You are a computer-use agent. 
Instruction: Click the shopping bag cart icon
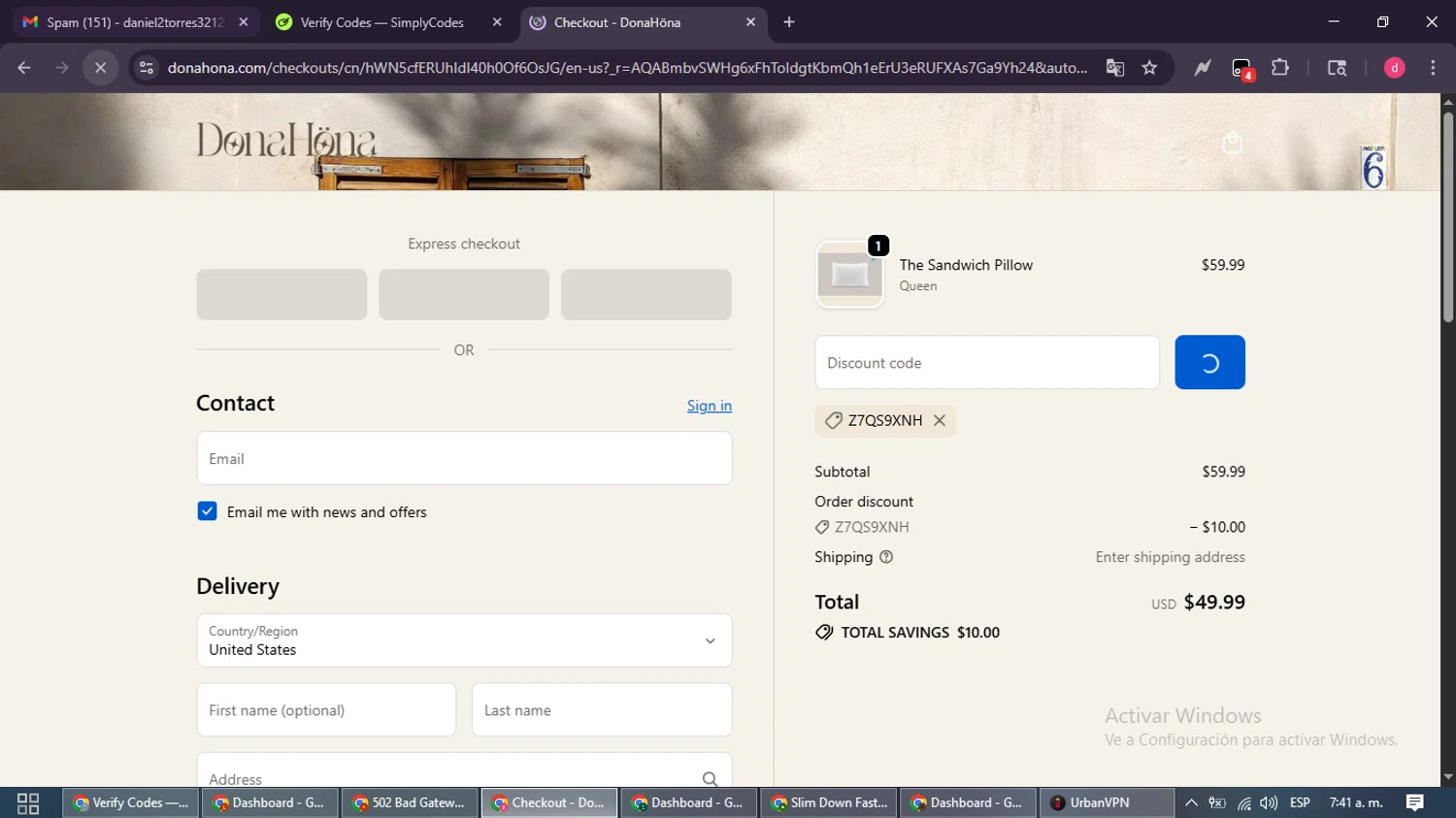pyautogui.click(x=1233, y=144)
